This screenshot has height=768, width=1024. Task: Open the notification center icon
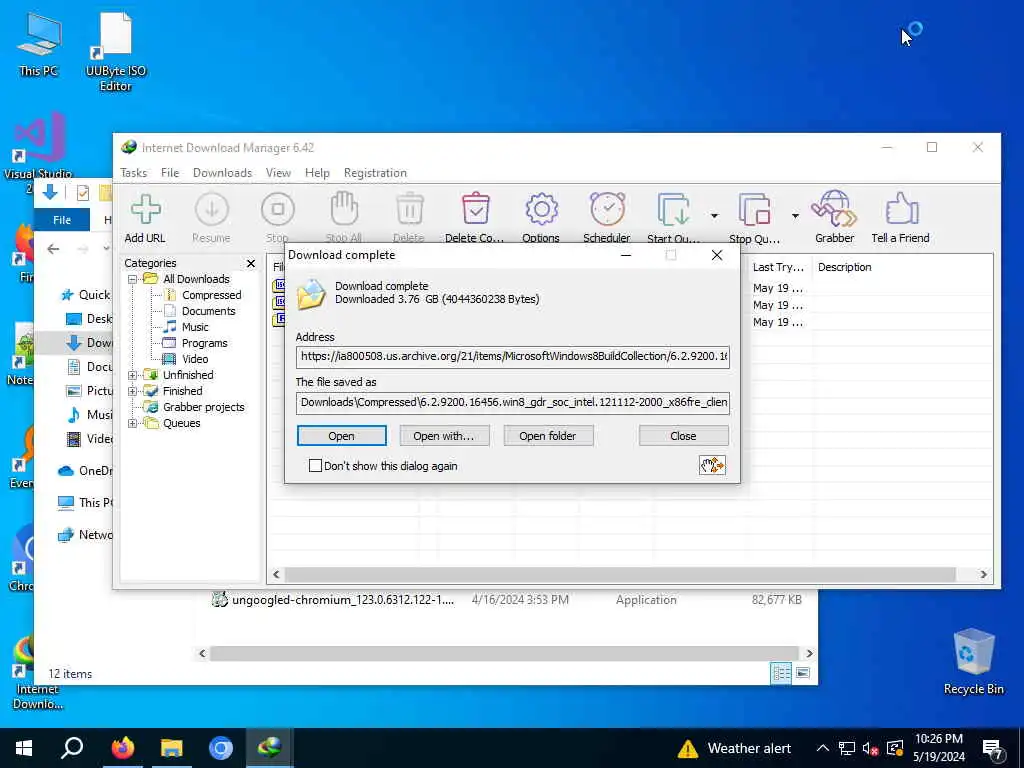coord(993,749)
